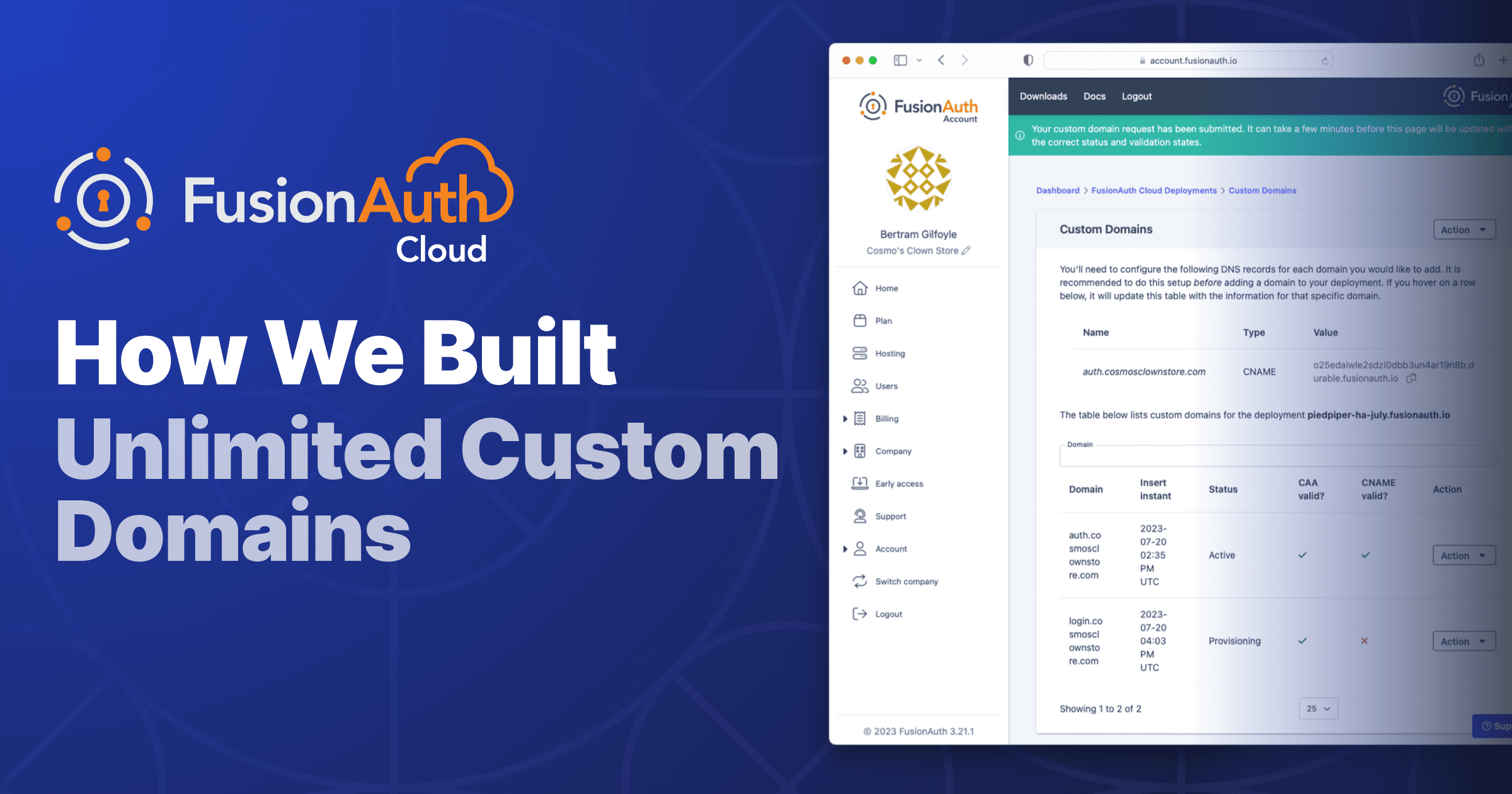1512x794 pixels.
Task: Click Logout in the top navigation
Action: (1137, 96)
